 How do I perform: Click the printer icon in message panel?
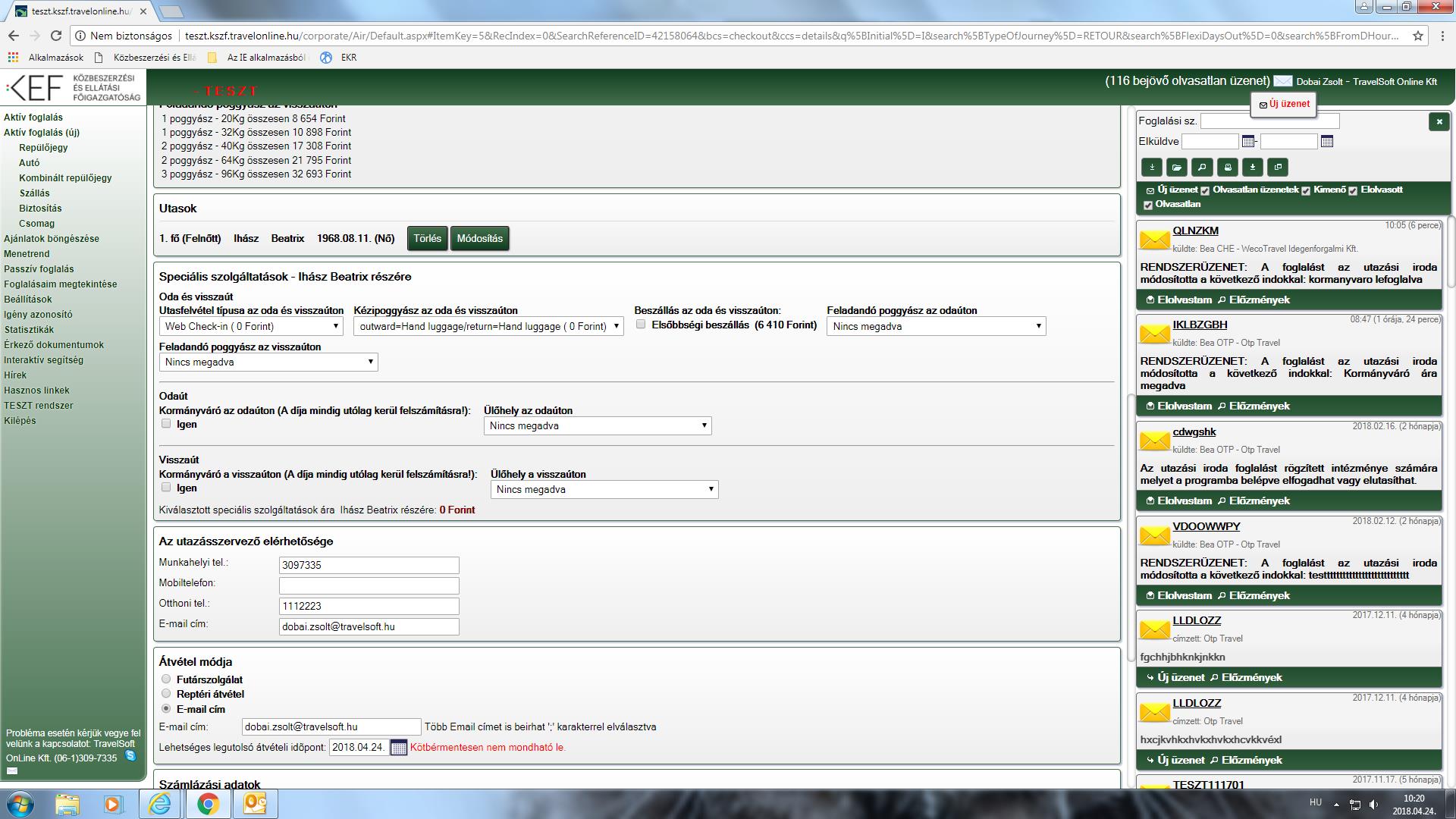1228,168
